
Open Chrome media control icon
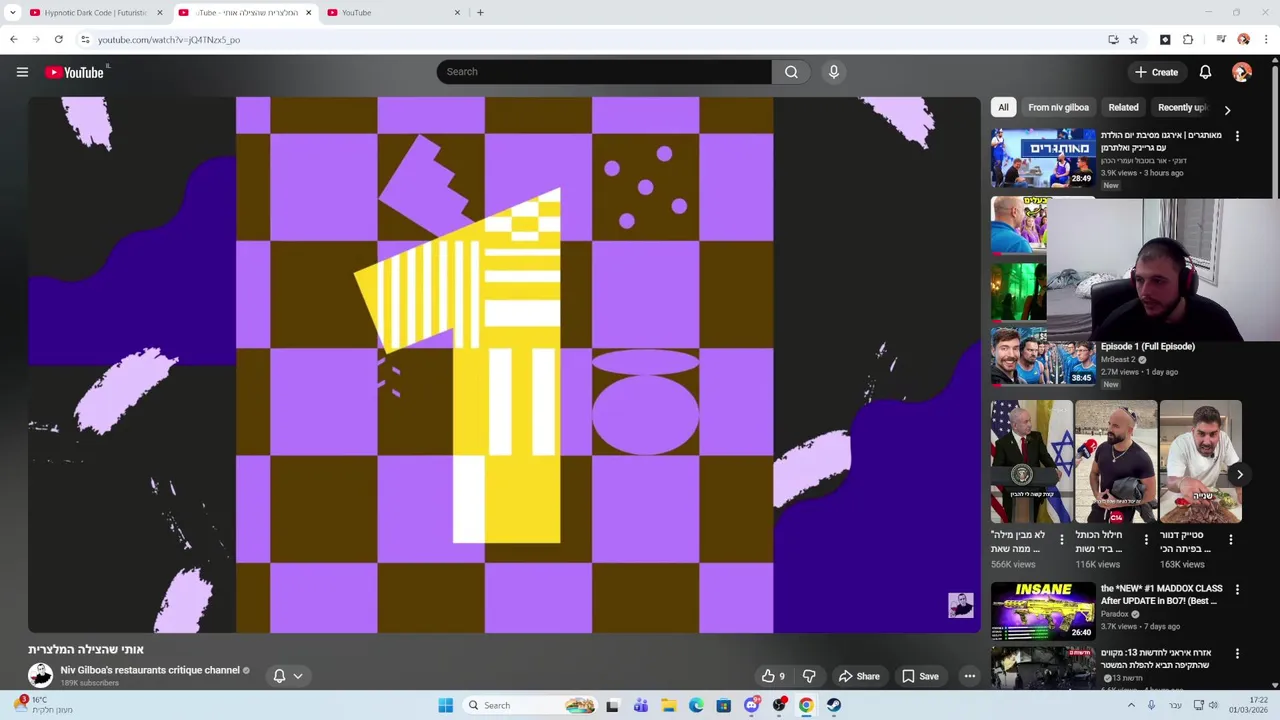(1221, 40)
